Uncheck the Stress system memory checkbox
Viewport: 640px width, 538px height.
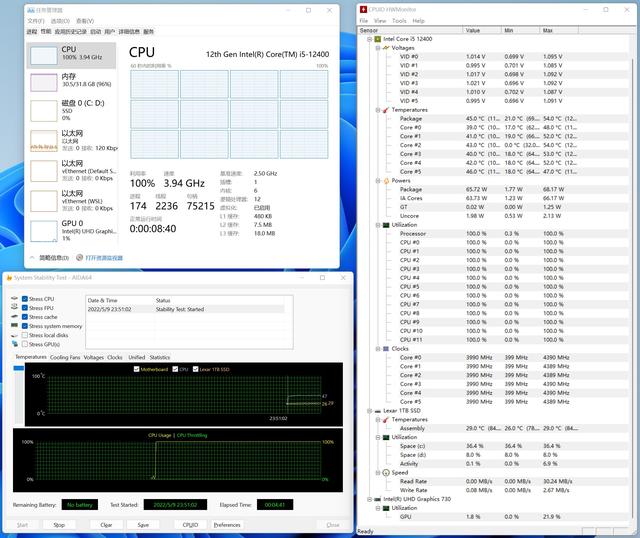[x=24, y=326]
